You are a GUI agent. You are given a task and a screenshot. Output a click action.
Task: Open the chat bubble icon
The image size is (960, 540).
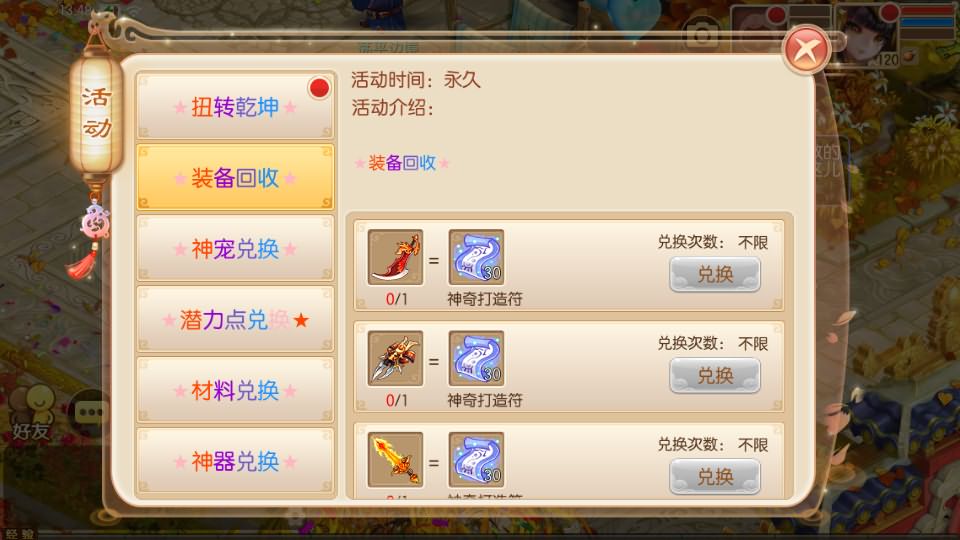tap(90, 412)
